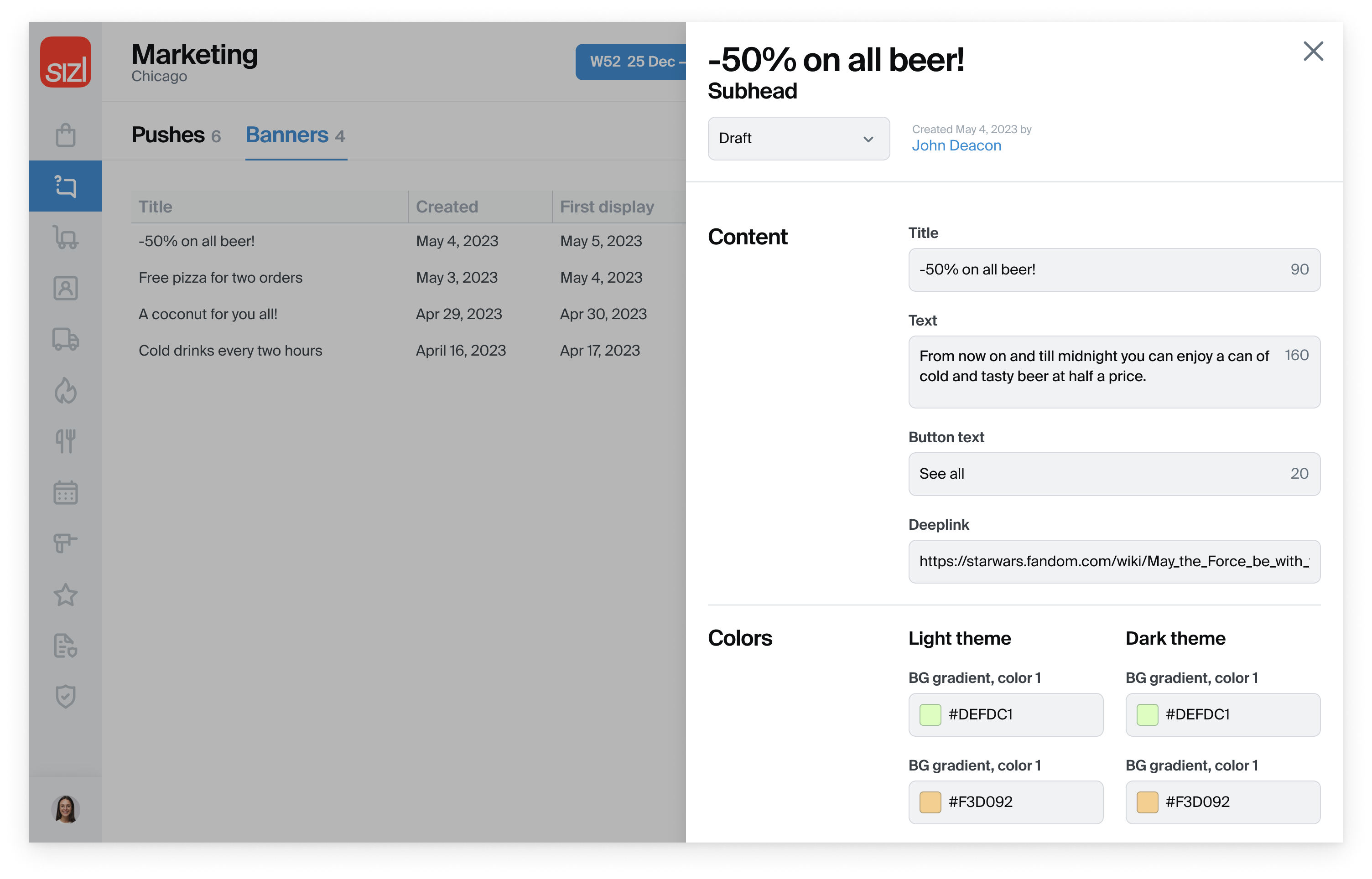This screenshot has height=879, width=1372.
Task: Open the Free pizza for two orders row
Action: point(220,277)
